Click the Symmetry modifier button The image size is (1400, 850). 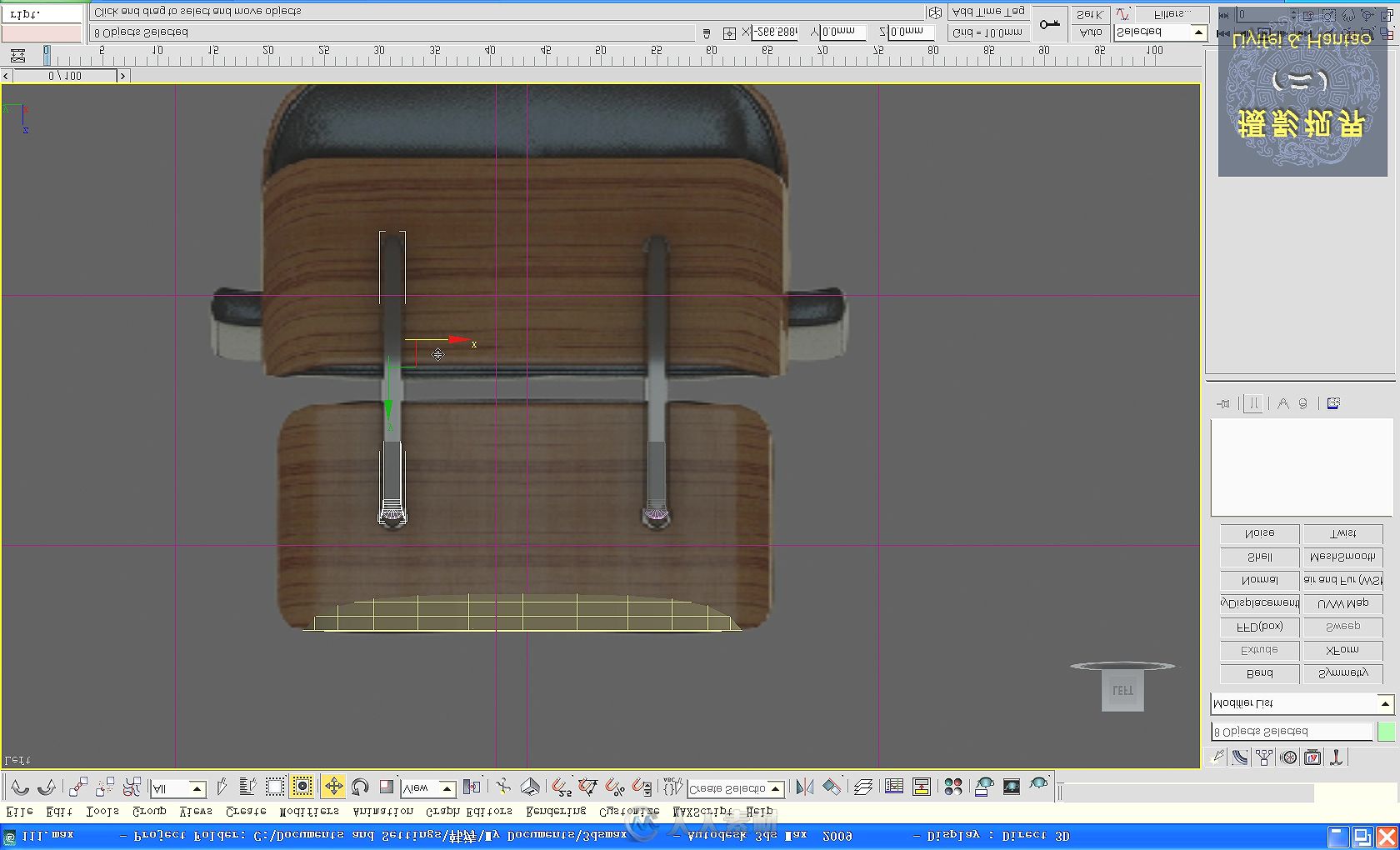pyautogui.click(x=1342, y=673)
